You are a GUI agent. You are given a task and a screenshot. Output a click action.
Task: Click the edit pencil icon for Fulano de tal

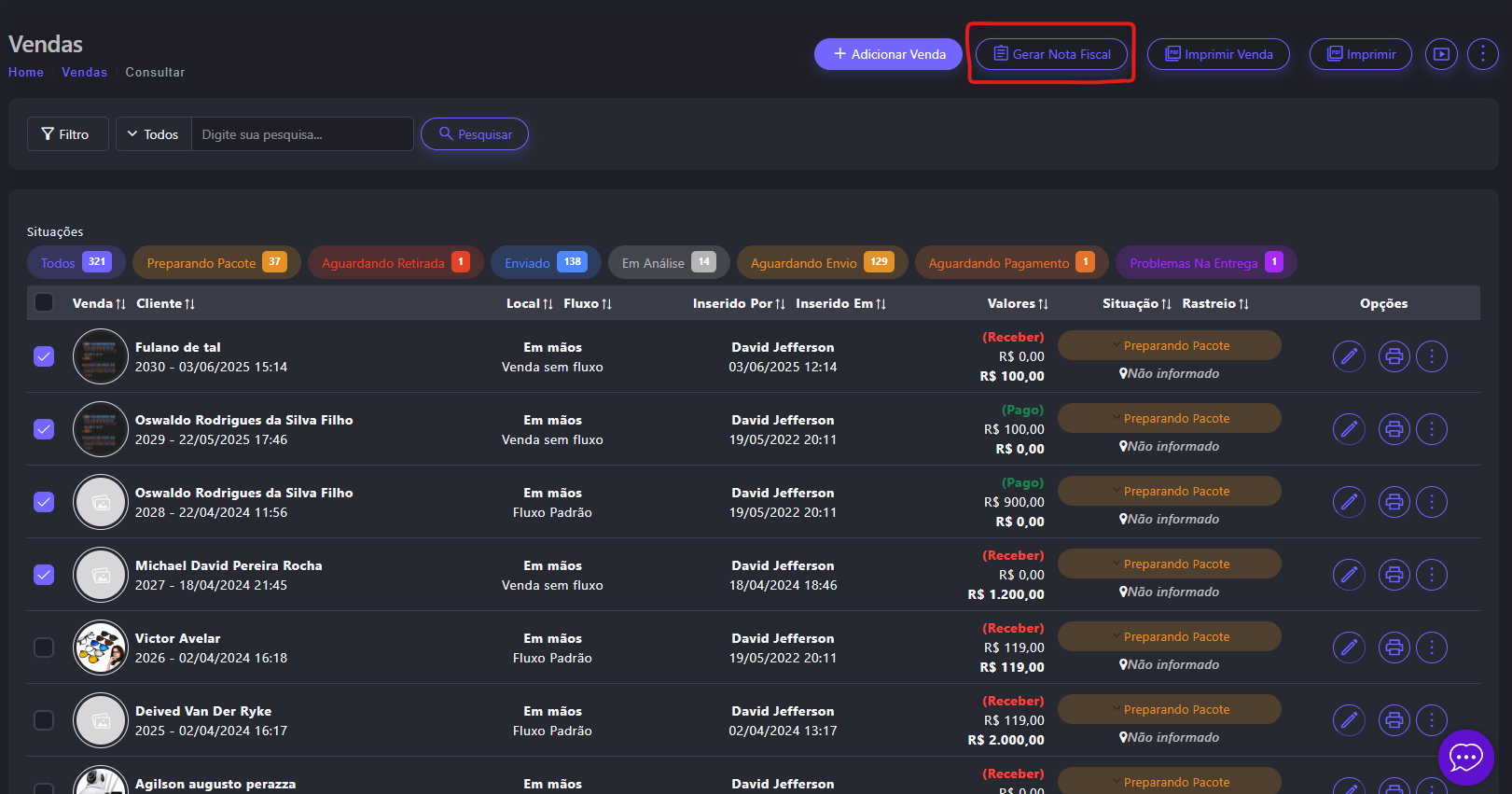click(1349, 356)
